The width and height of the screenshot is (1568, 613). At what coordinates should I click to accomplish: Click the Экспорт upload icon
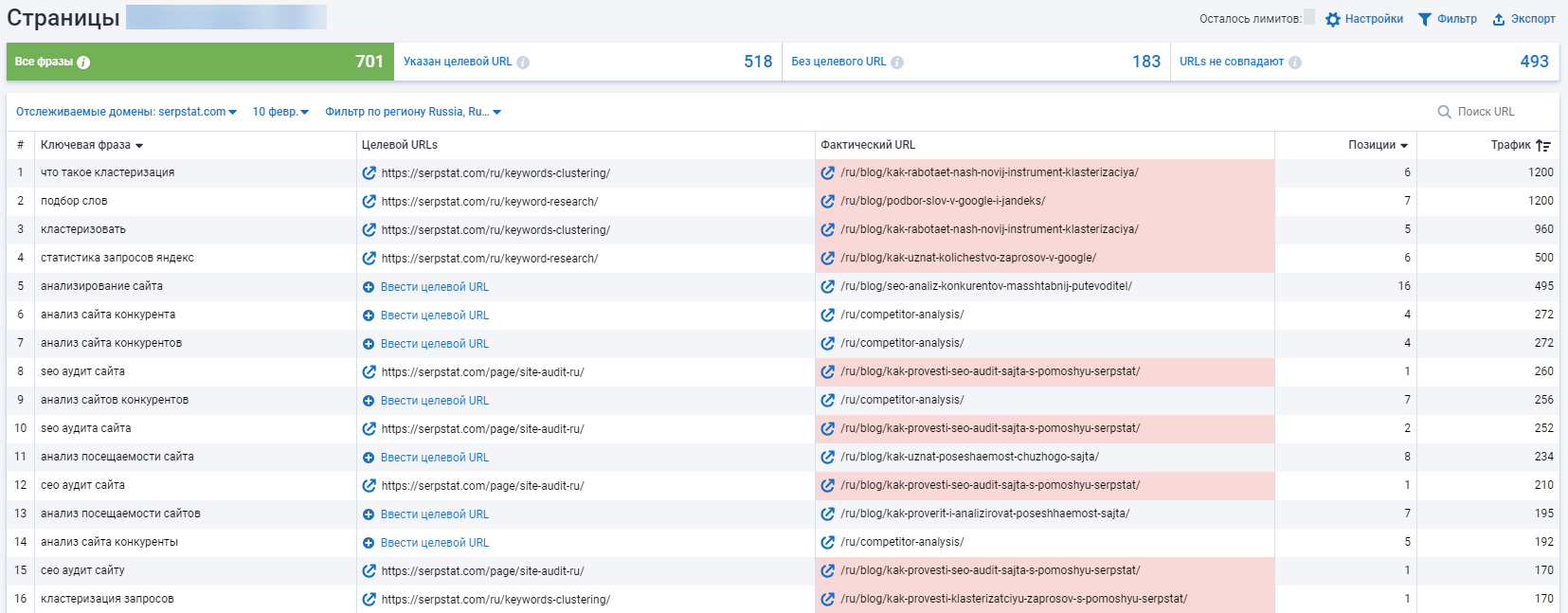tap(1499, 19)
